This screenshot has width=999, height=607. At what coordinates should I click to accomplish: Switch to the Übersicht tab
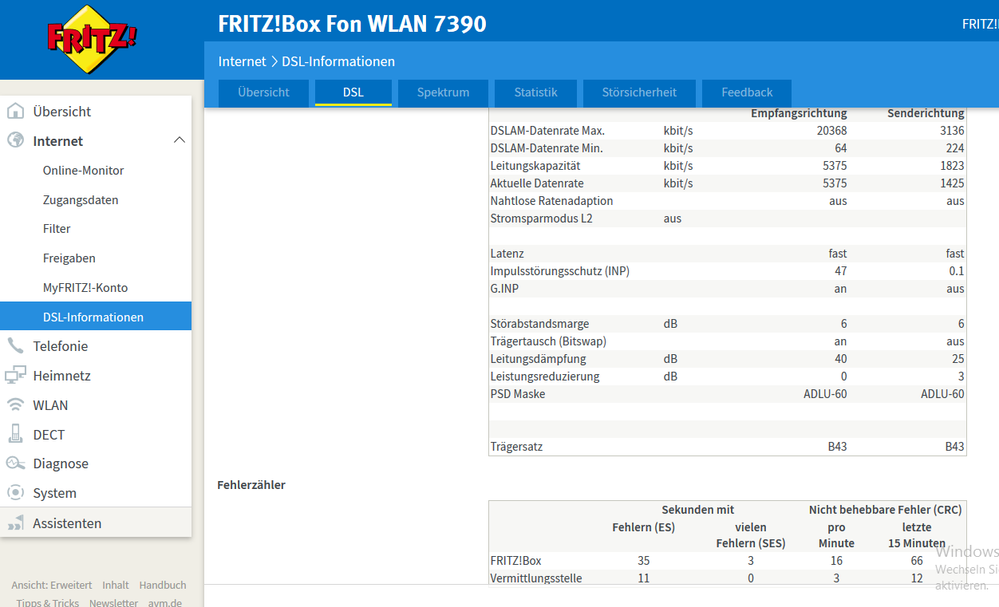tap(264, 92)
